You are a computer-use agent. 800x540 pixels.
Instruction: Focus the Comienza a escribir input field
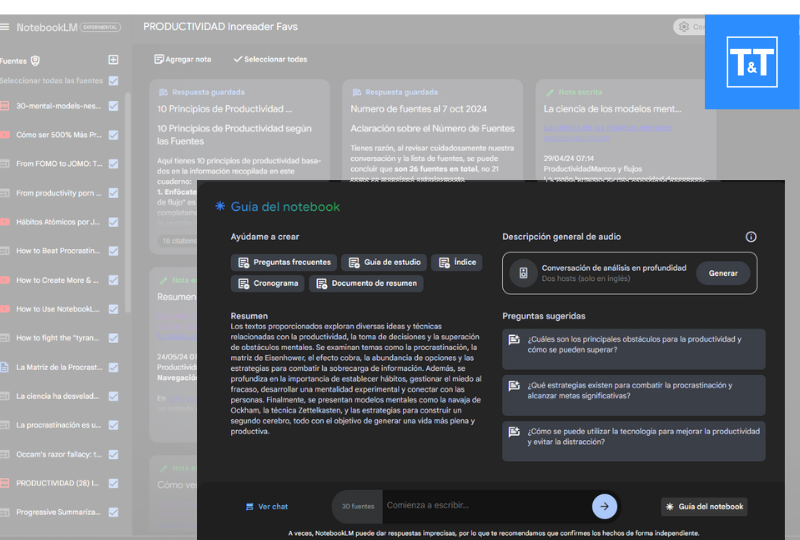click(x=486, y=505)
